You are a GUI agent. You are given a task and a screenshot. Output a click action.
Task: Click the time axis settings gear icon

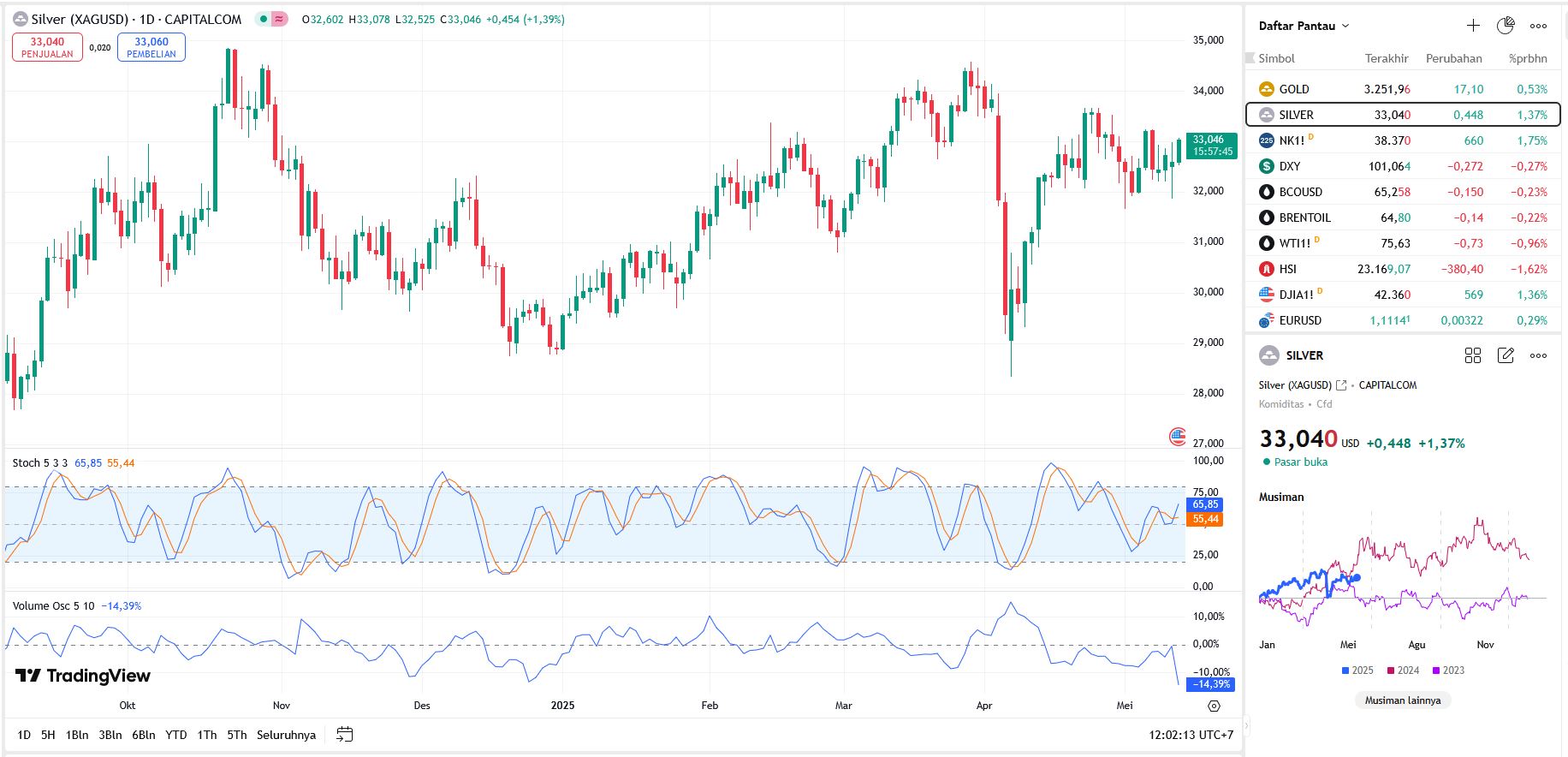1214,706
